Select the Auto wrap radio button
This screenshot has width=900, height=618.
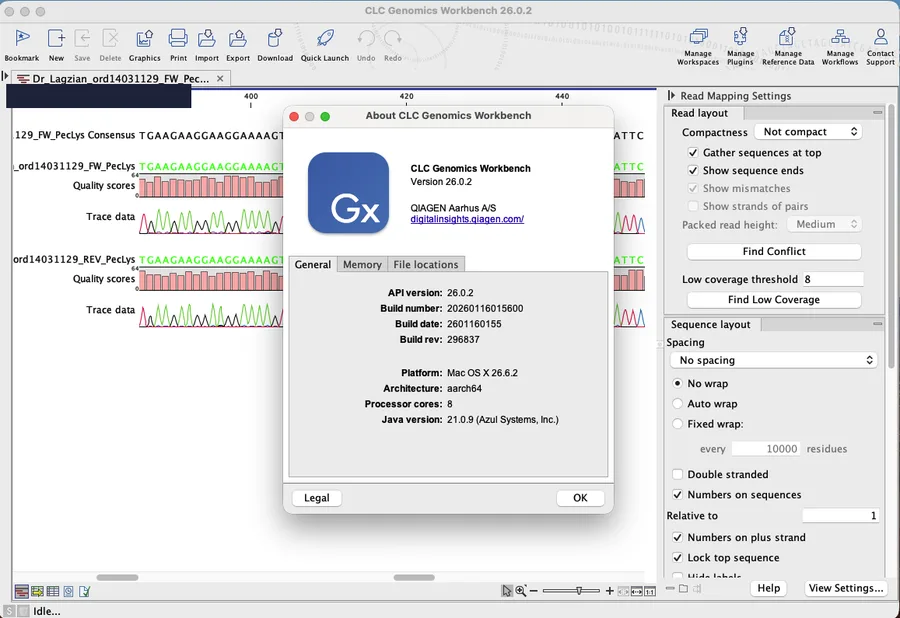coord(677,403)
